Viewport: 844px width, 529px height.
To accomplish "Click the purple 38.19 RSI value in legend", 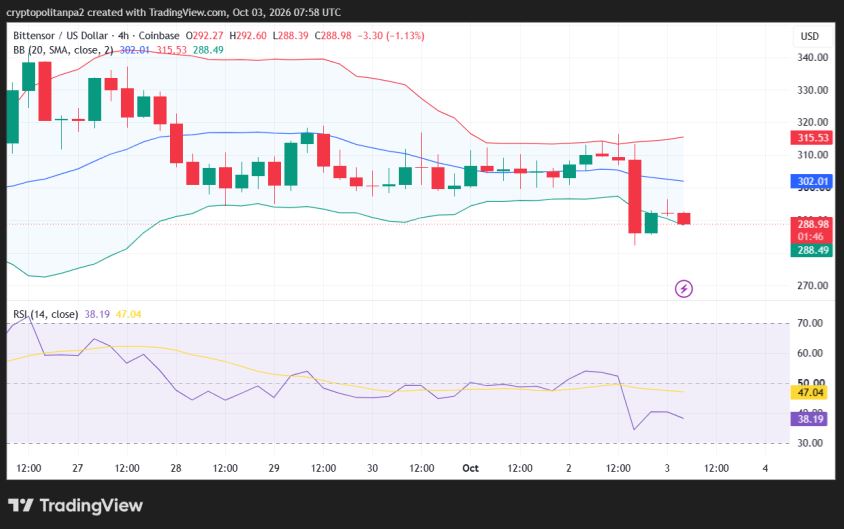I will 97,314.
